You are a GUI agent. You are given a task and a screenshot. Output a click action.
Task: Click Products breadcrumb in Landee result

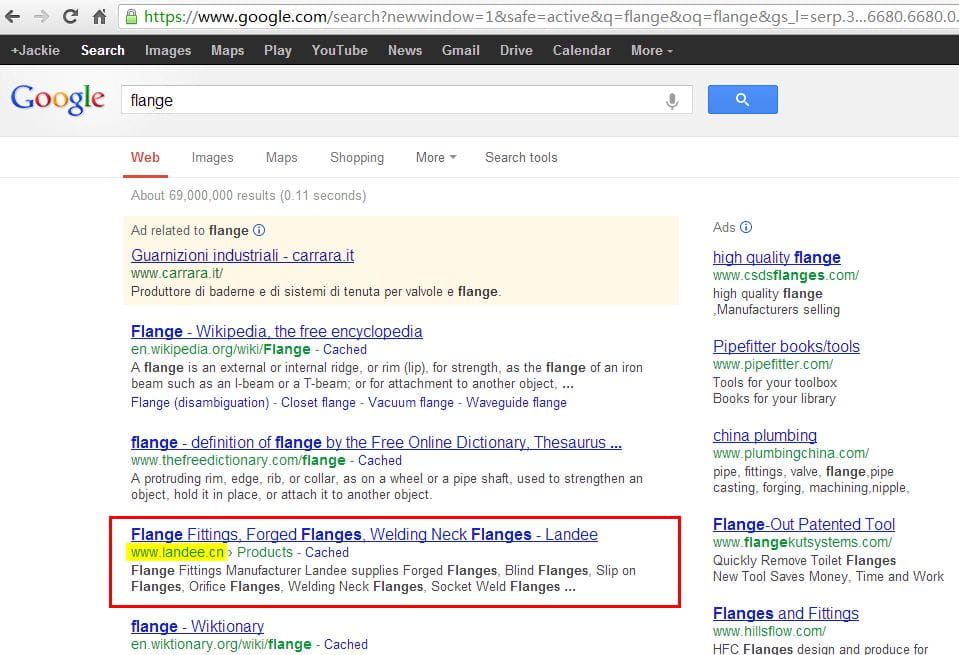tap(265, 552)
